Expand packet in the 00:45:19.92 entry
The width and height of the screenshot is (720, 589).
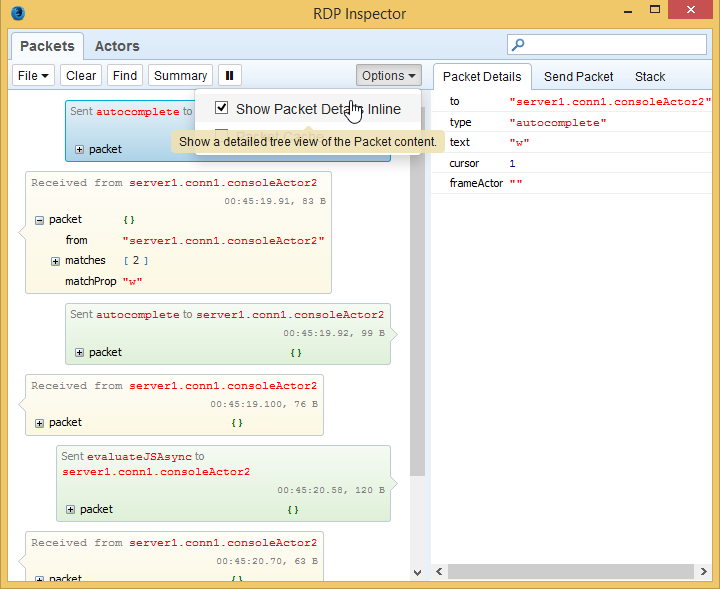pos(79,353)
